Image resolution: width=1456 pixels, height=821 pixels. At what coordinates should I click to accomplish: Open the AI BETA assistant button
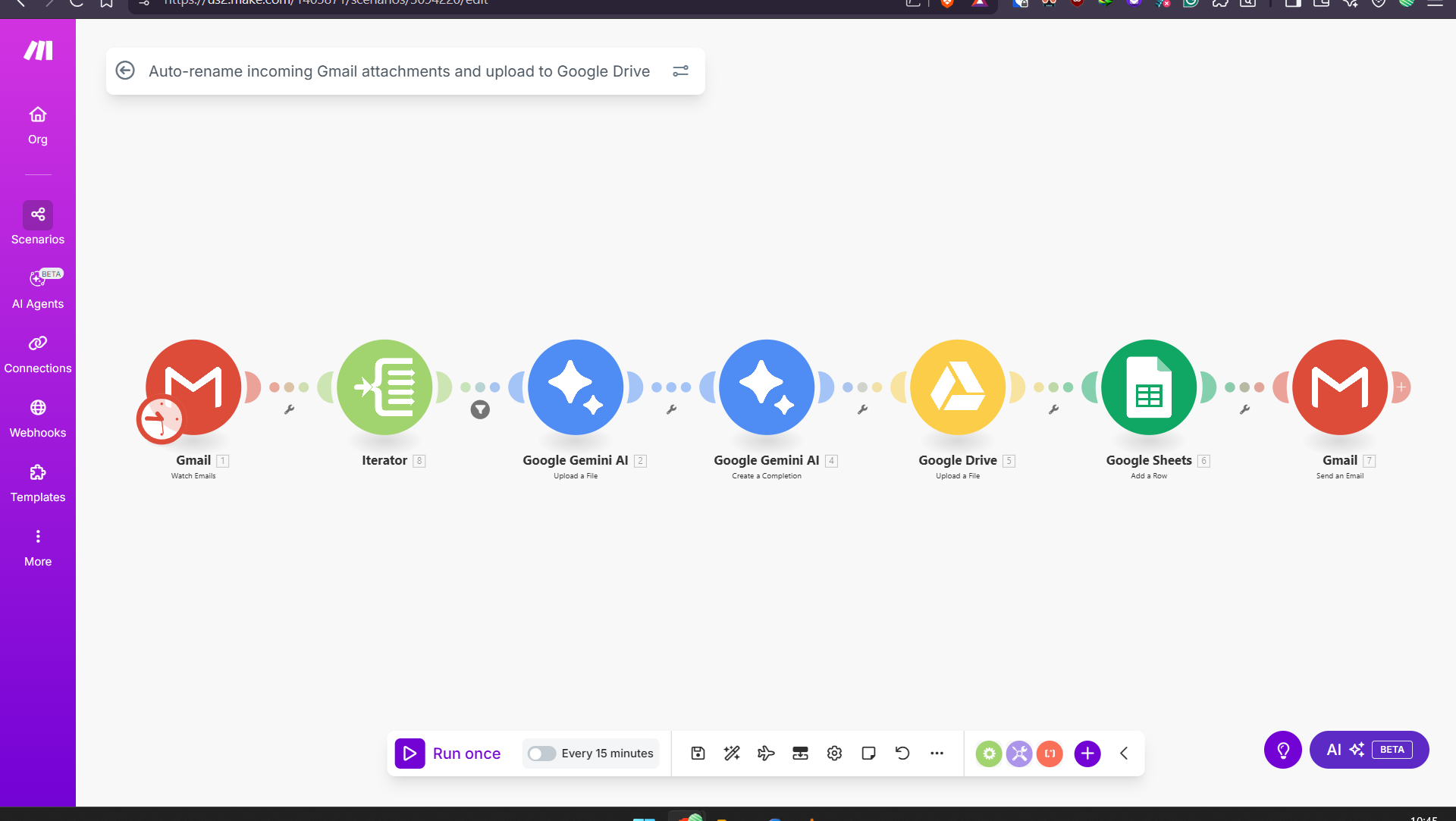[x=1369, y=750]
